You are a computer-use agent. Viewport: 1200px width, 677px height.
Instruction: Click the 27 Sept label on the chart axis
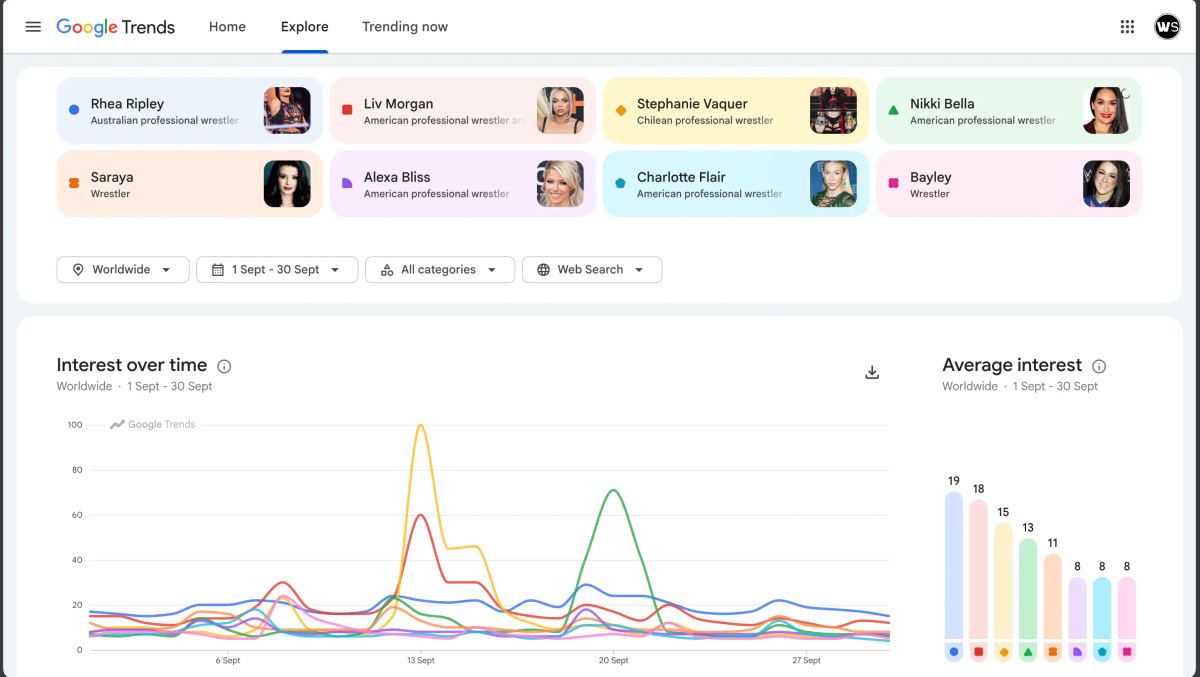point(806,661)
